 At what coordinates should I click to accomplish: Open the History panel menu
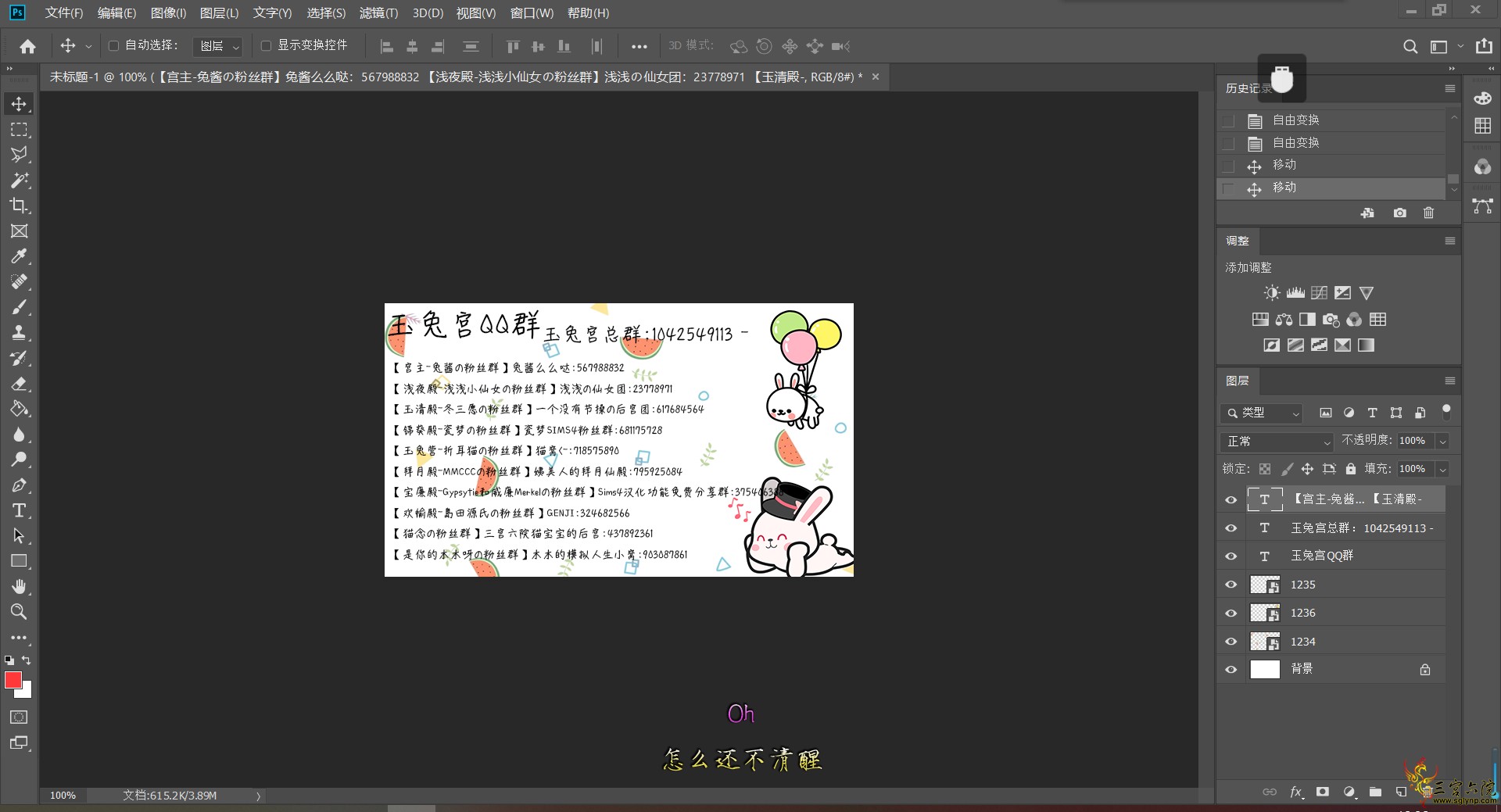click(1450, 88)
